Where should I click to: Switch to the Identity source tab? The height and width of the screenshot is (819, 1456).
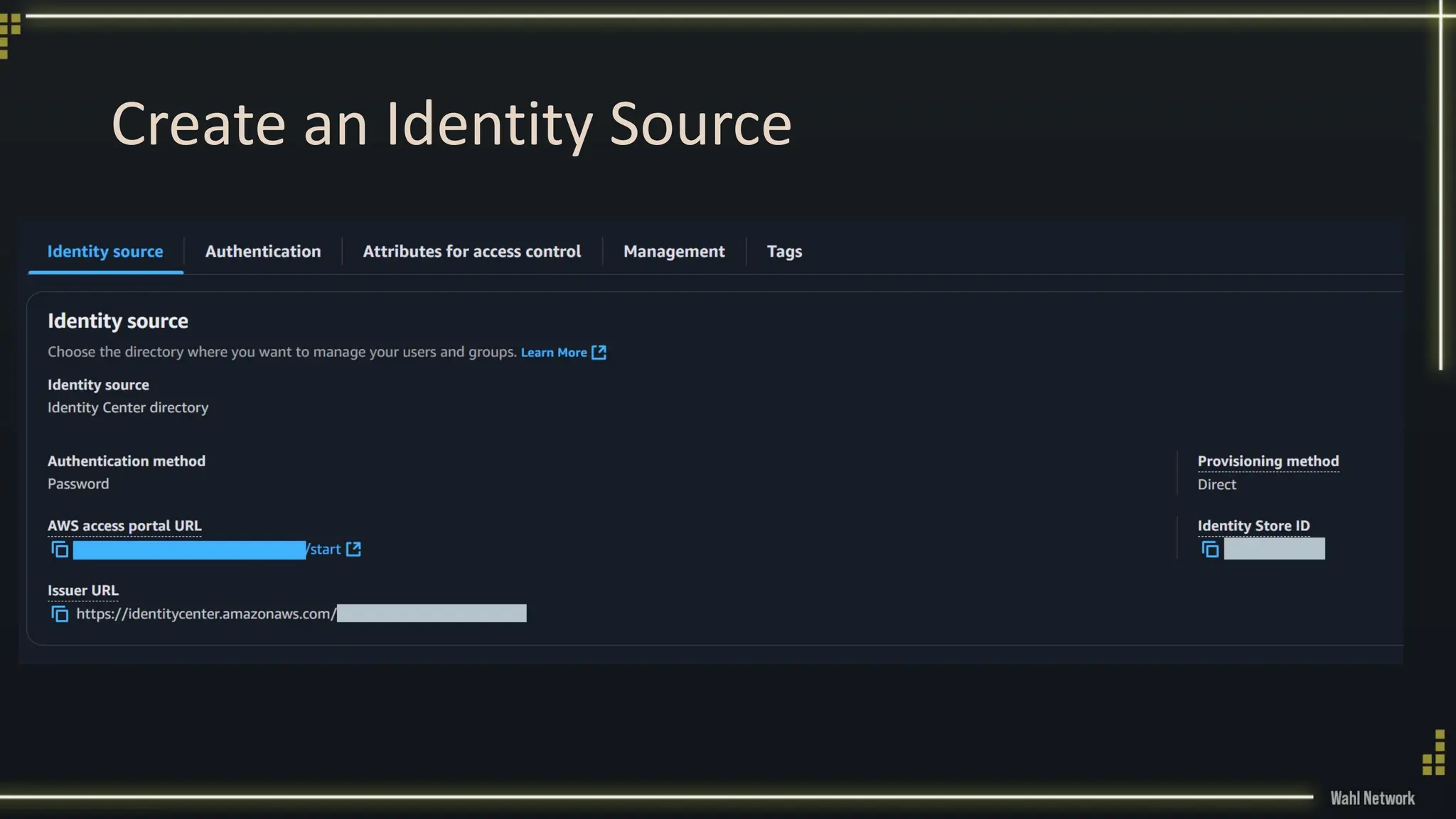[x=105, y=252]
